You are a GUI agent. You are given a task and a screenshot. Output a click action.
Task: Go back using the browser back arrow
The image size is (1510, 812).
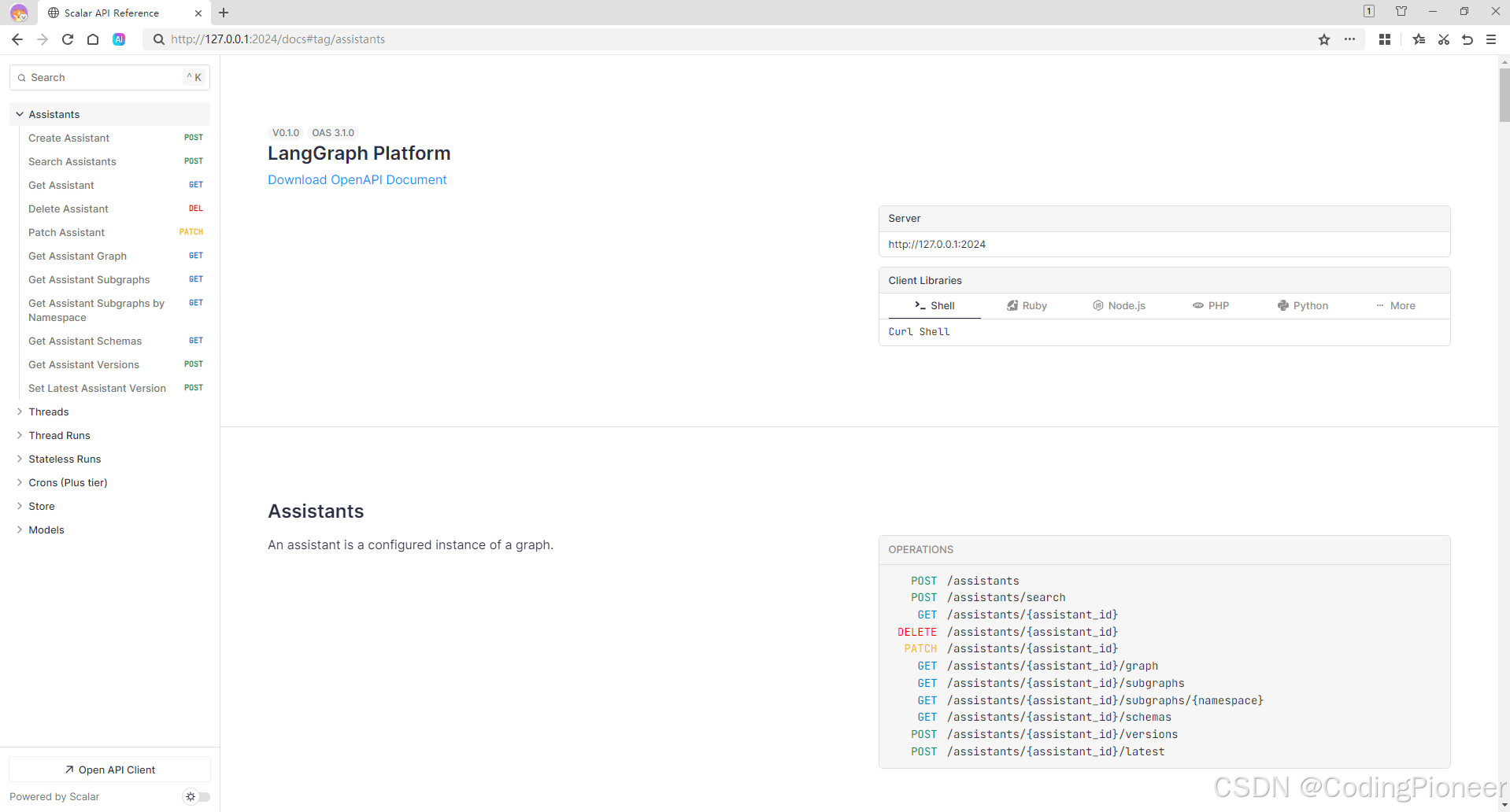pos(17,39)
